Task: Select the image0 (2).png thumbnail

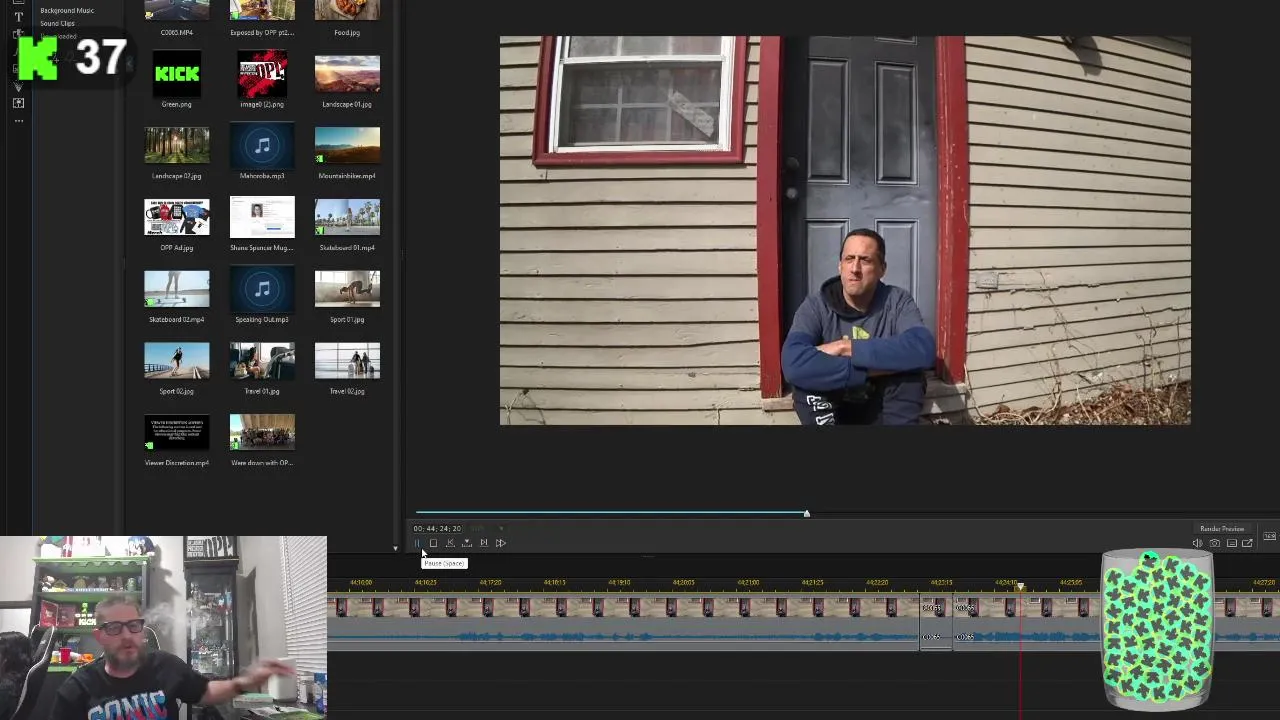Action: click(x=262, y=74)
